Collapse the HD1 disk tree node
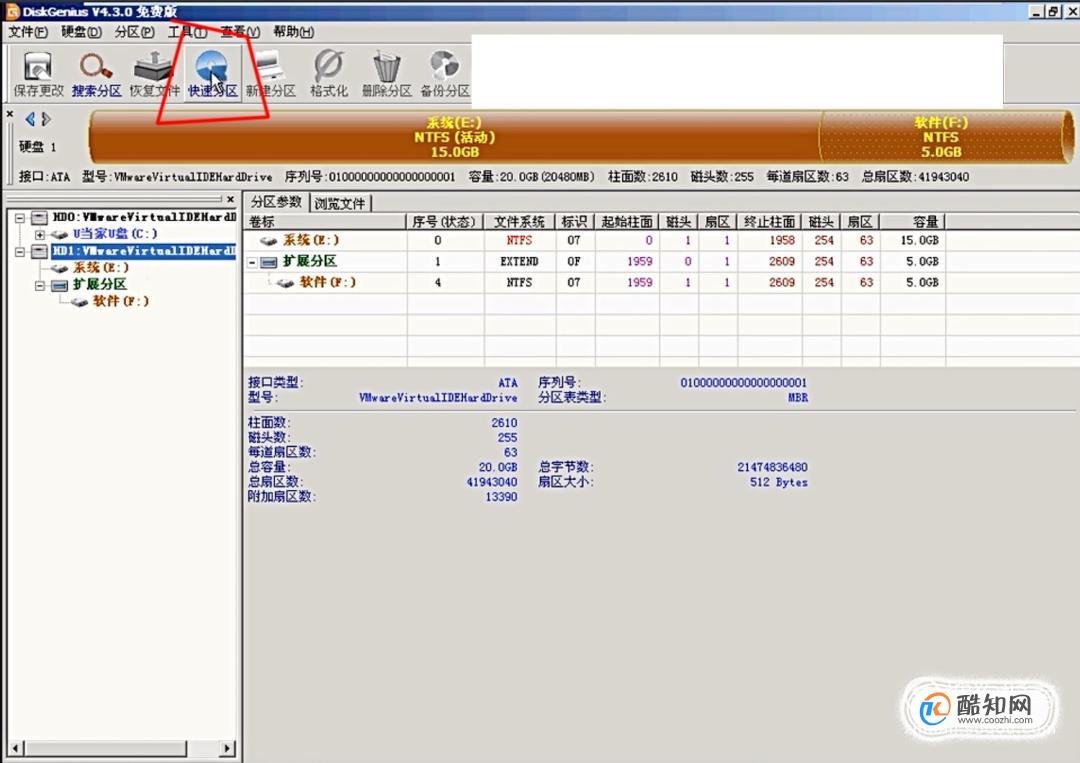This screenshot has height=763, width=1080. coord(20,251)
